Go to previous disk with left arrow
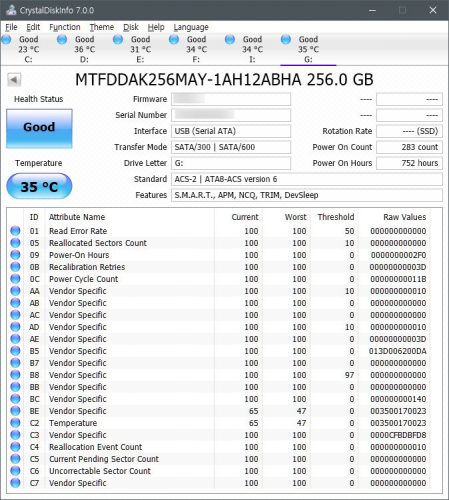449x500 pixels. tap(14, 80)
